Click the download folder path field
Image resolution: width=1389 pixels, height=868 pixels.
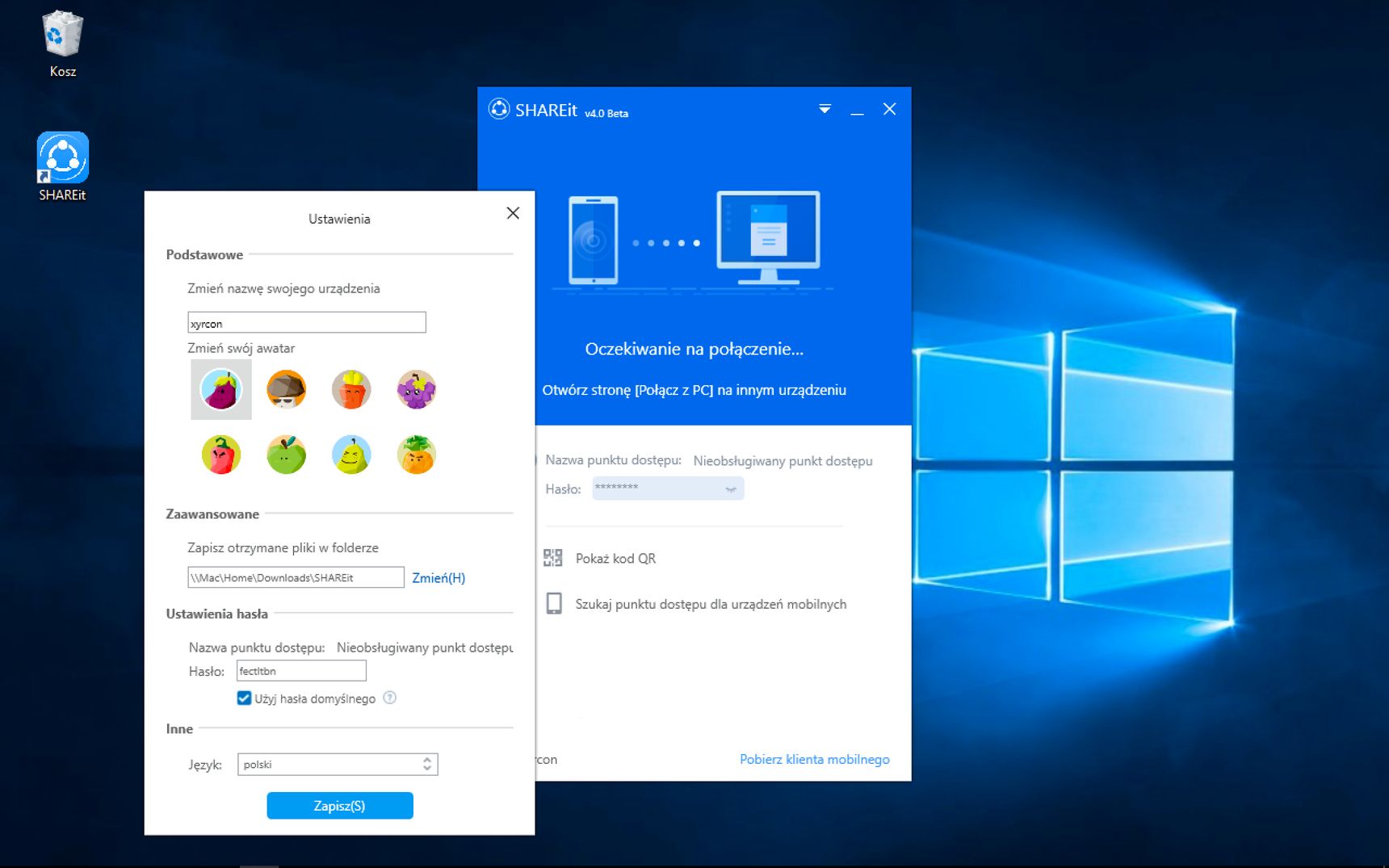(x=296, y=577)
